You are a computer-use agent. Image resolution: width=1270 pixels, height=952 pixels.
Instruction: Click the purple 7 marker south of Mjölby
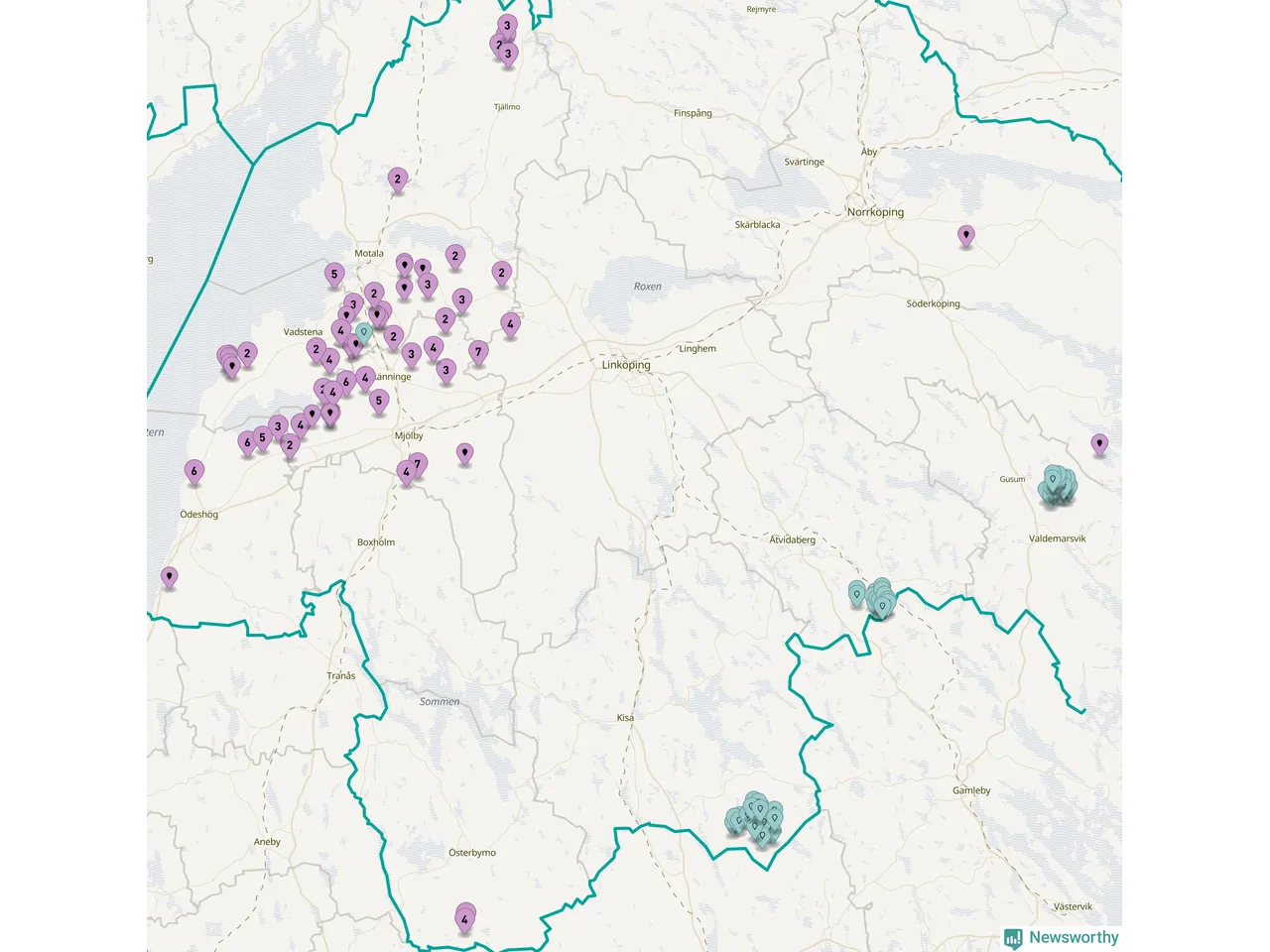point(418,464)
